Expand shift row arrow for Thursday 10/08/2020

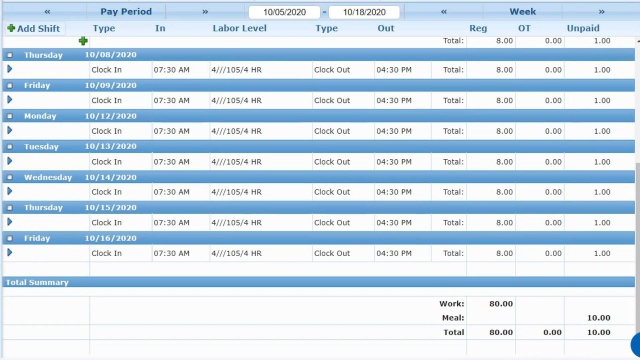point(10,69)
